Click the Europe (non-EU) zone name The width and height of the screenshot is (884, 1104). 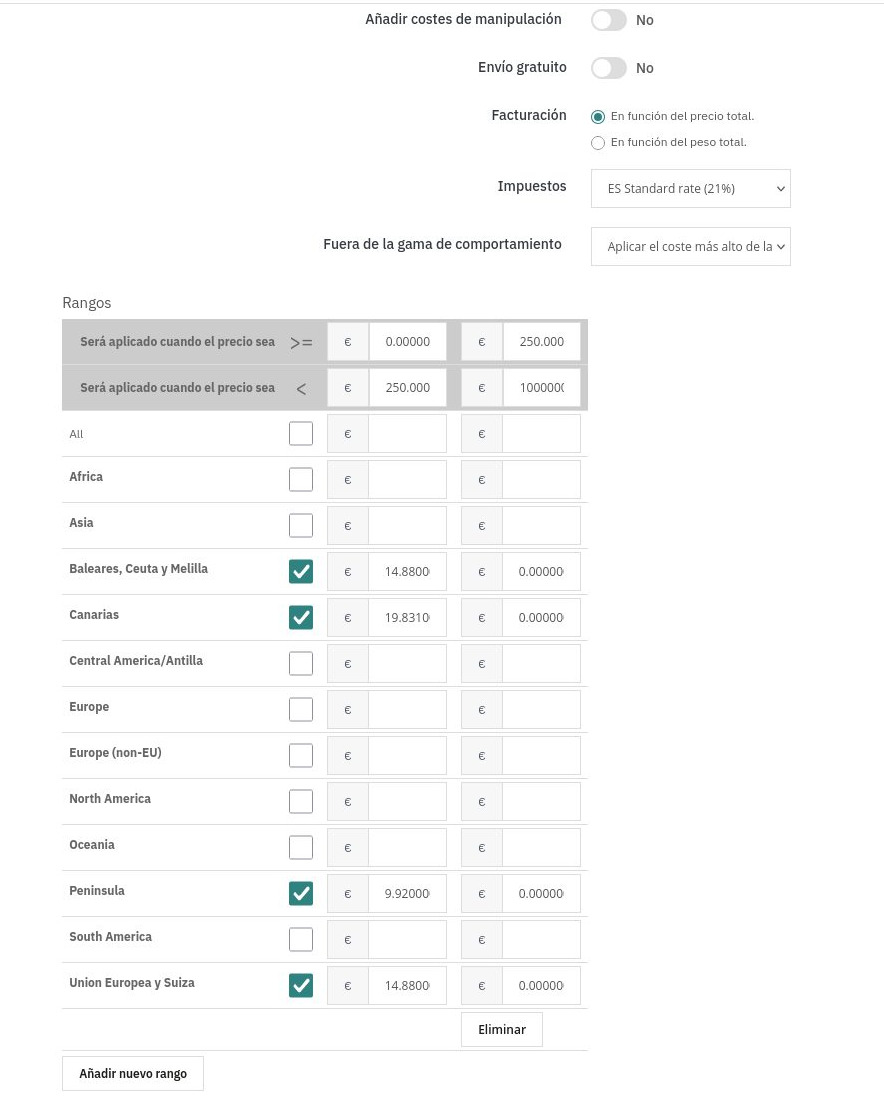click(115, 753)
